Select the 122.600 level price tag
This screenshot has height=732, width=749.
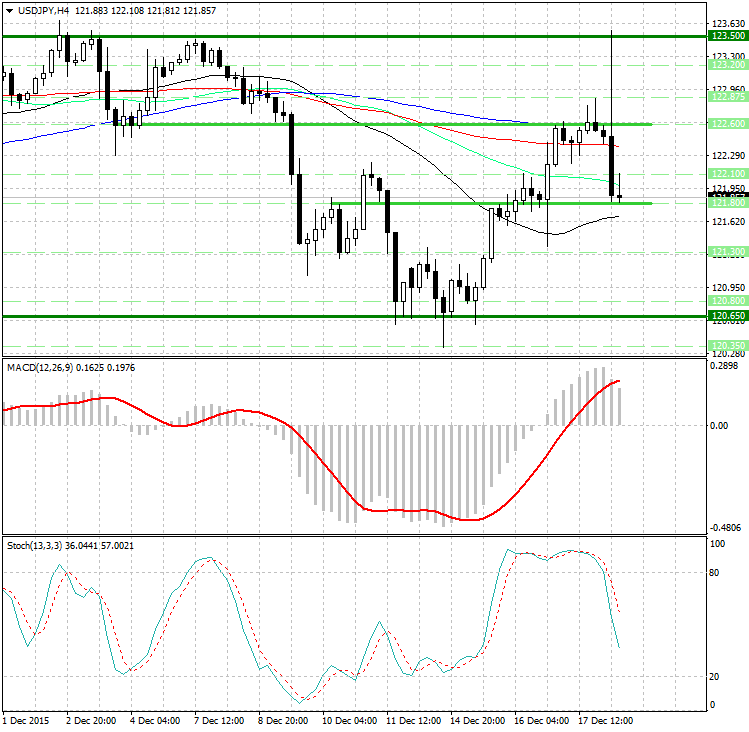click(x=728, y=124)
